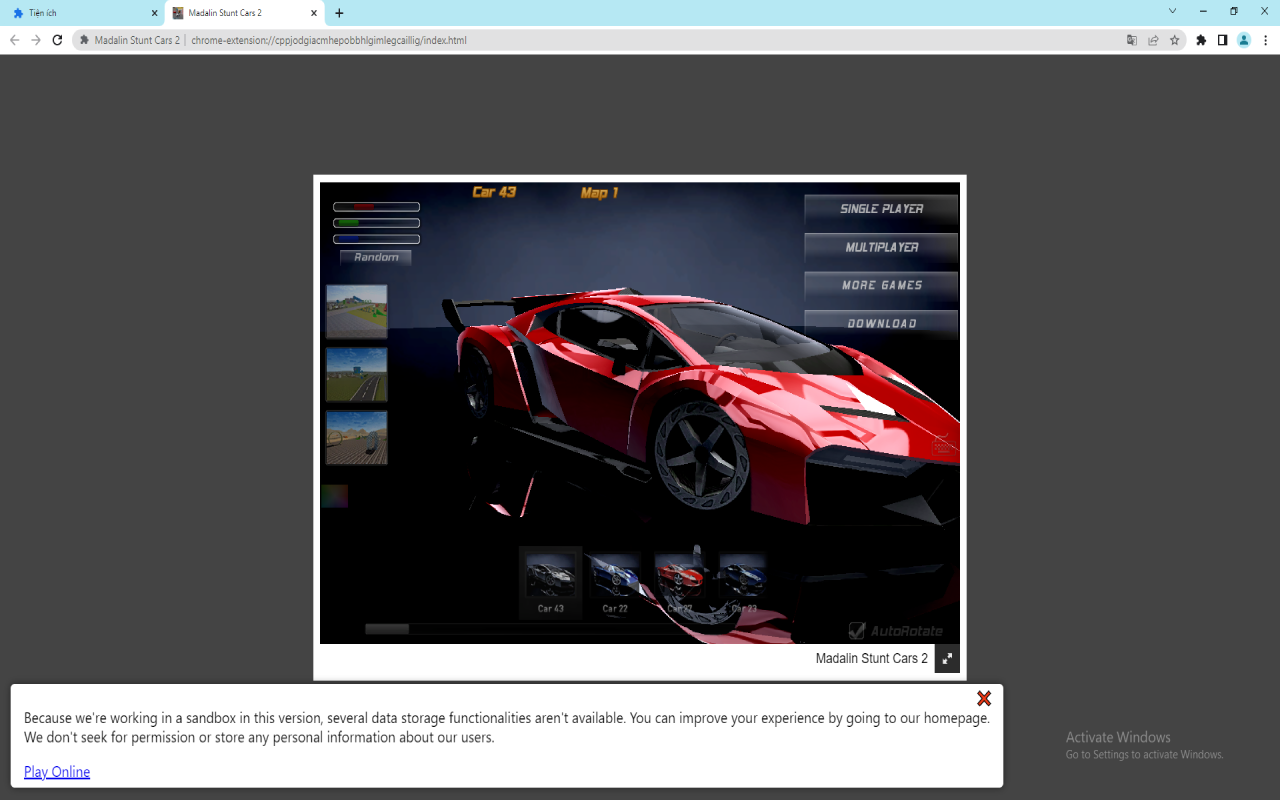Viewport: 1280px width, 800px height.
Task: Choose Car 23 from the car list
Action: (744, 583)
